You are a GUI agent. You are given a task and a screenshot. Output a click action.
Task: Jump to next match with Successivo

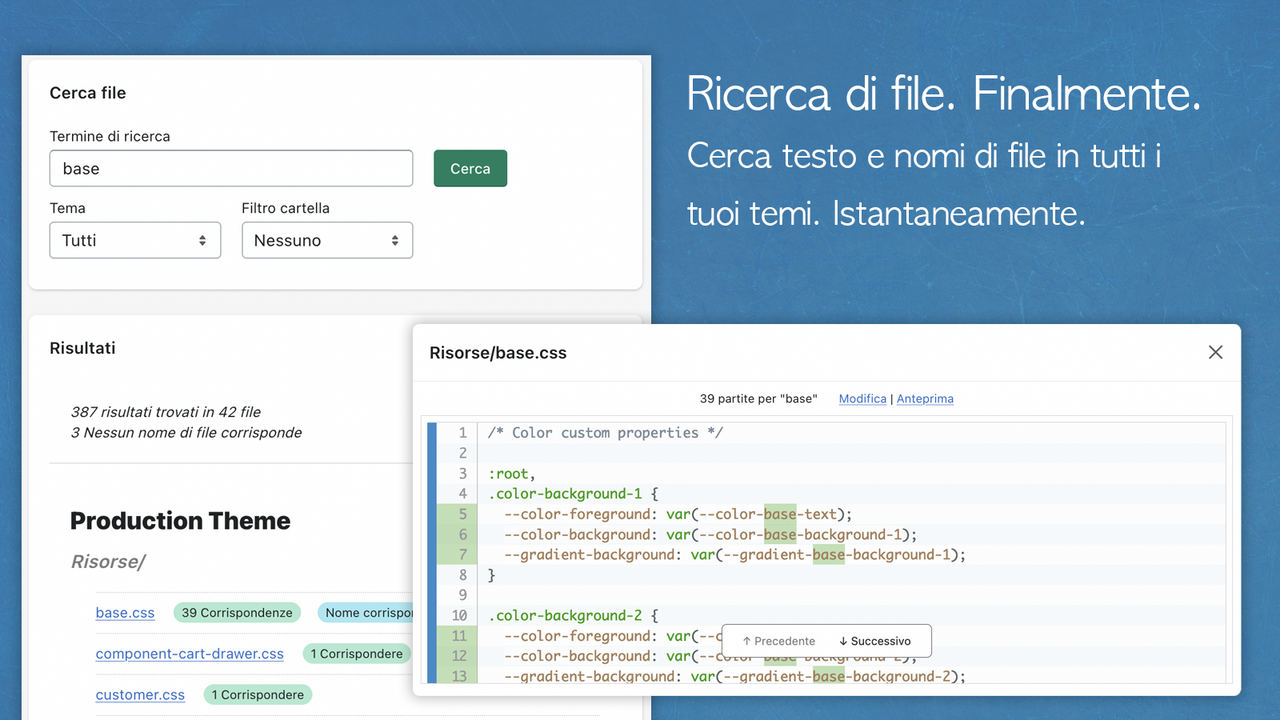coord(875,641)
